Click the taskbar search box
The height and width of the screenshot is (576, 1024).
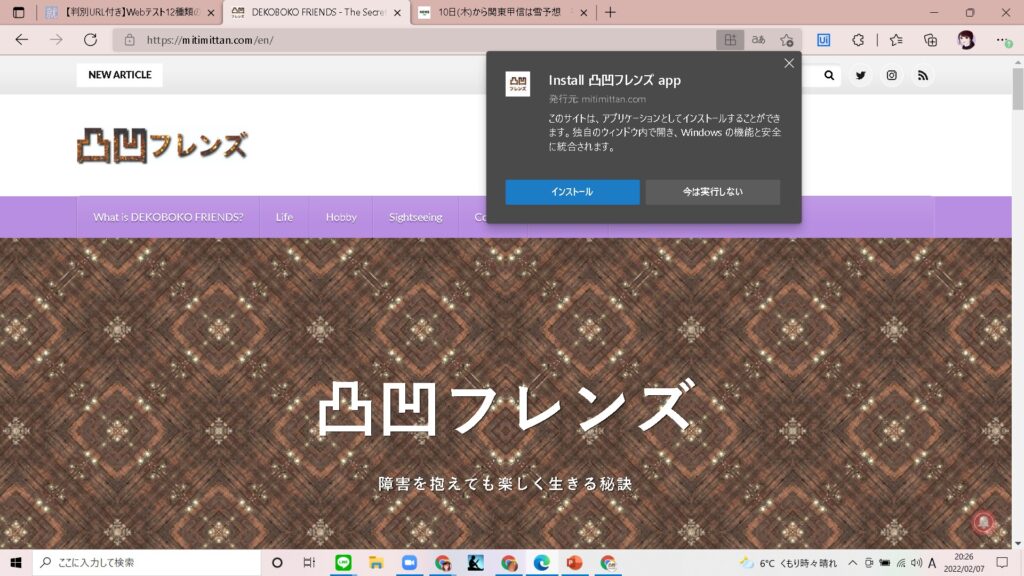[x=147, y=563]
